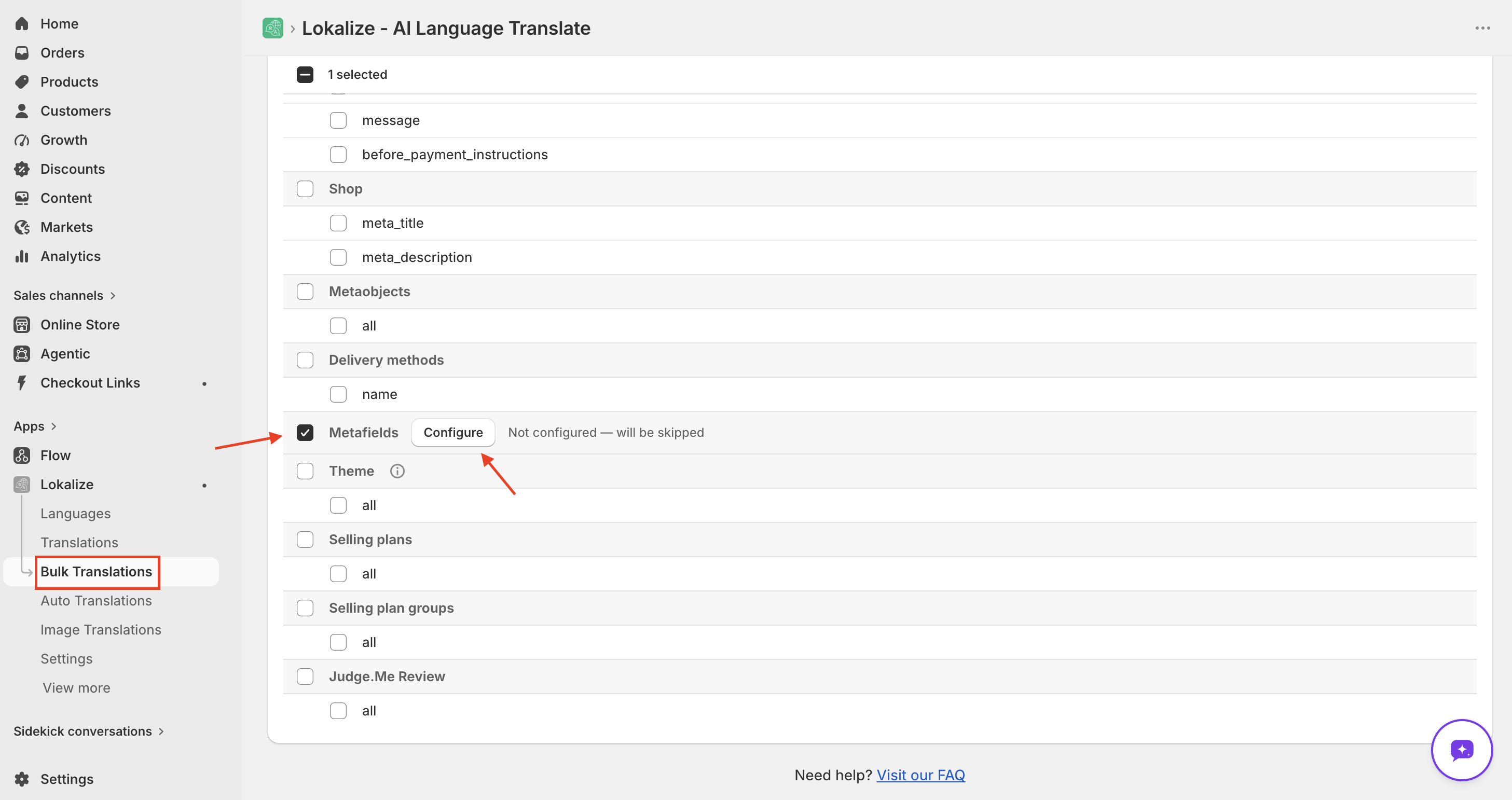Image resolution: width=1512 pixels, height=800 pixels.
Task: Check the Metaobjects group checkbox
Action: (x=305, y=292)
